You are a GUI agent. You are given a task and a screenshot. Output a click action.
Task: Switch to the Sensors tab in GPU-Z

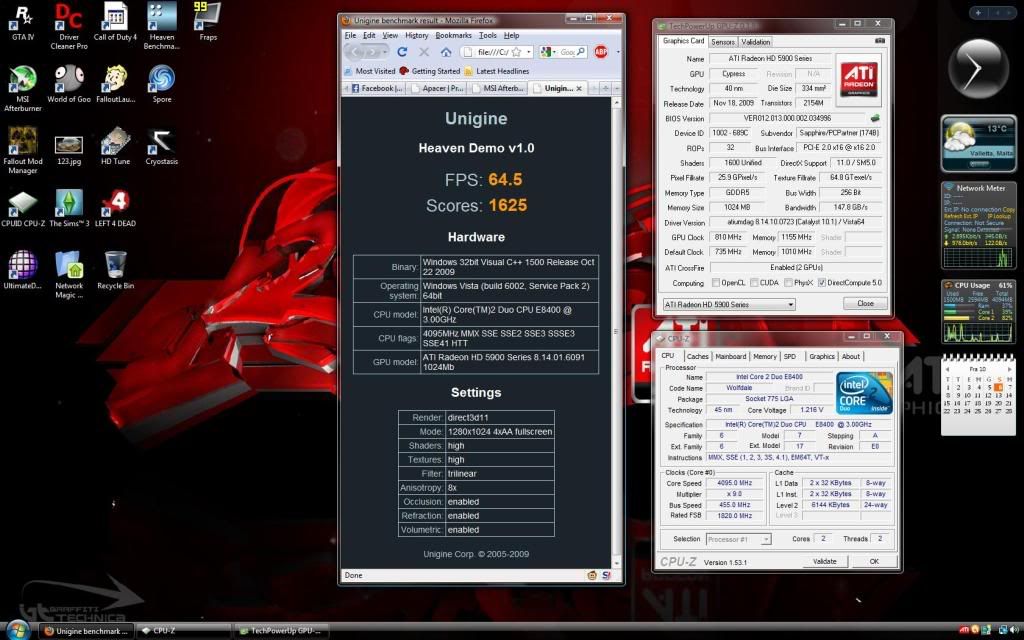[x=722, y=42]
